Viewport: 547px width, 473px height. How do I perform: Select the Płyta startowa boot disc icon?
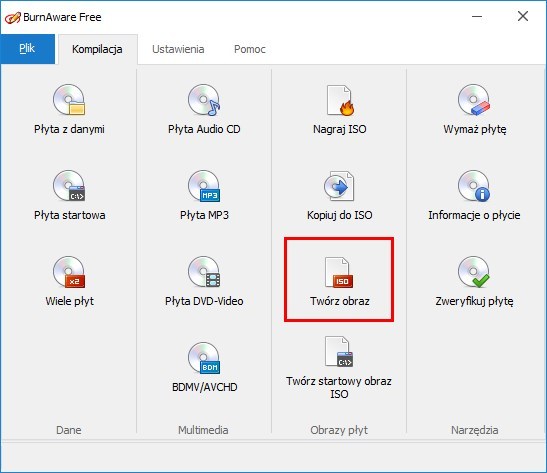click(69, 186)
